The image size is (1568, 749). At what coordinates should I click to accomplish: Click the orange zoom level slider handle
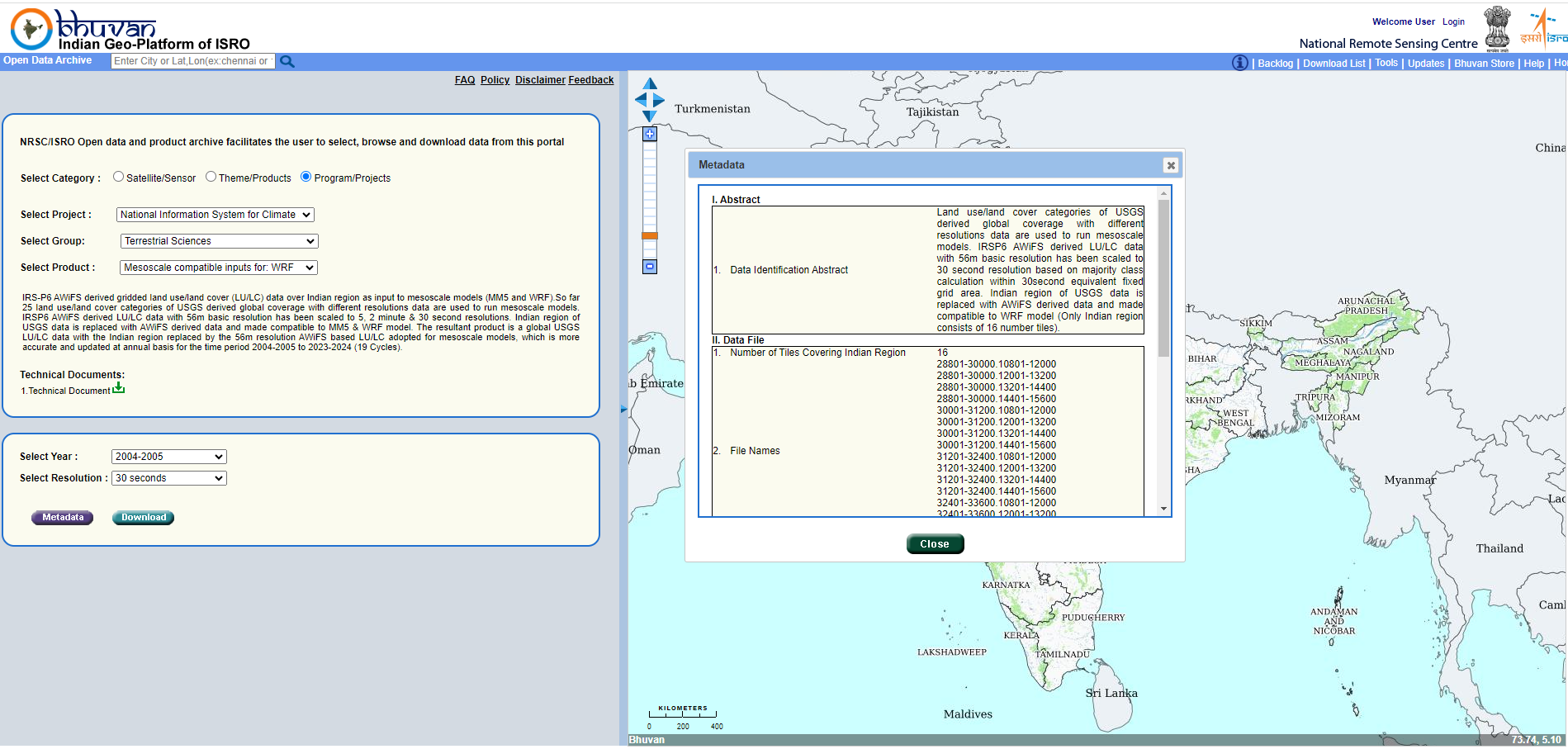(x=650, y=236)
